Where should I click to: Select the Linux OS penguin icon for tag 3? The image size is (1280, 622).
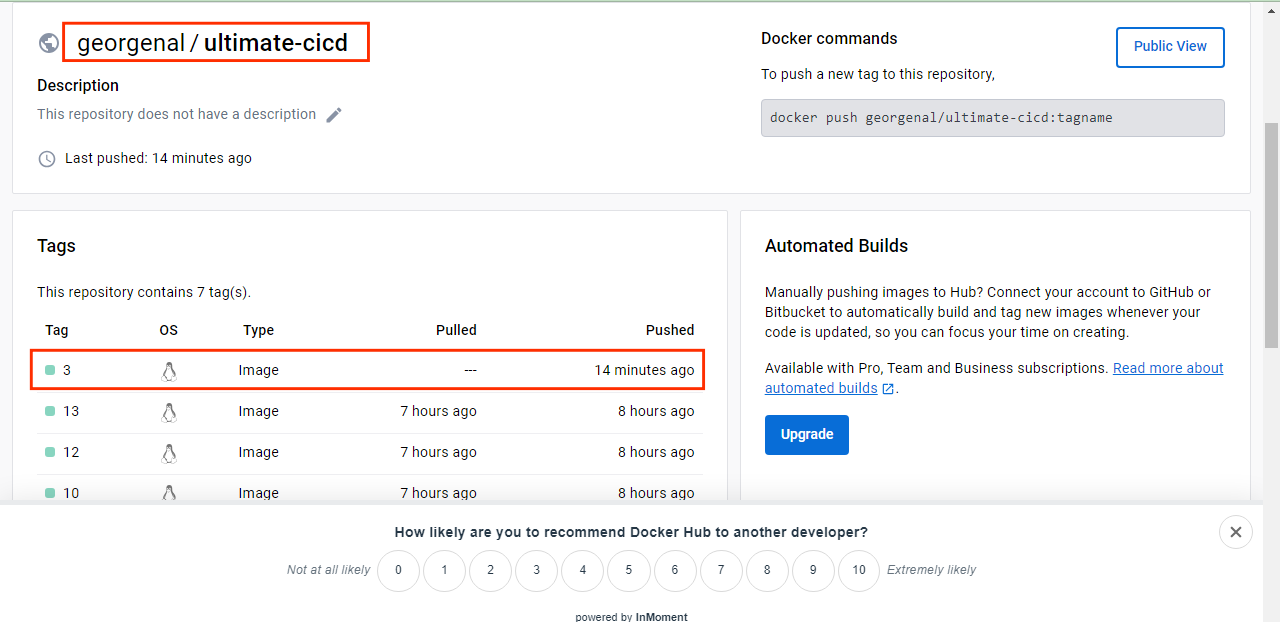tap(169, 370)
